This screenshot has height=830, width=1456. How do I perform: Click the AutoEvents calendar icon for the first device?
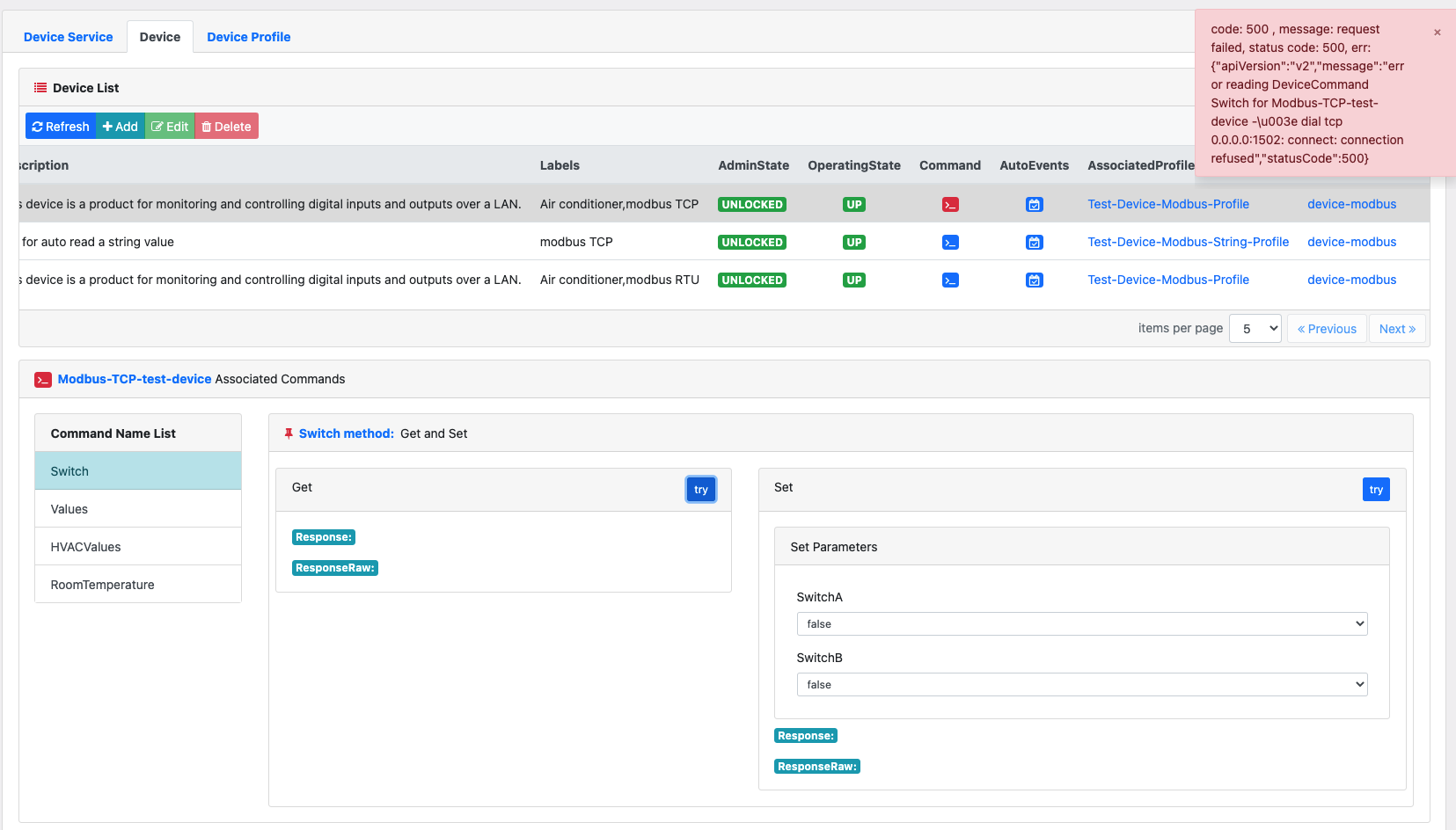(1035, 204)
